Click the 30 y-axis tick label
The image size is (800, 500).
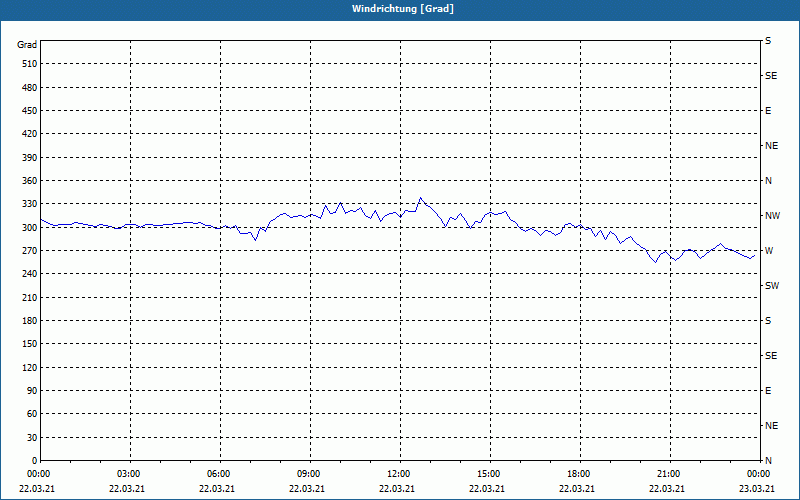32,437
